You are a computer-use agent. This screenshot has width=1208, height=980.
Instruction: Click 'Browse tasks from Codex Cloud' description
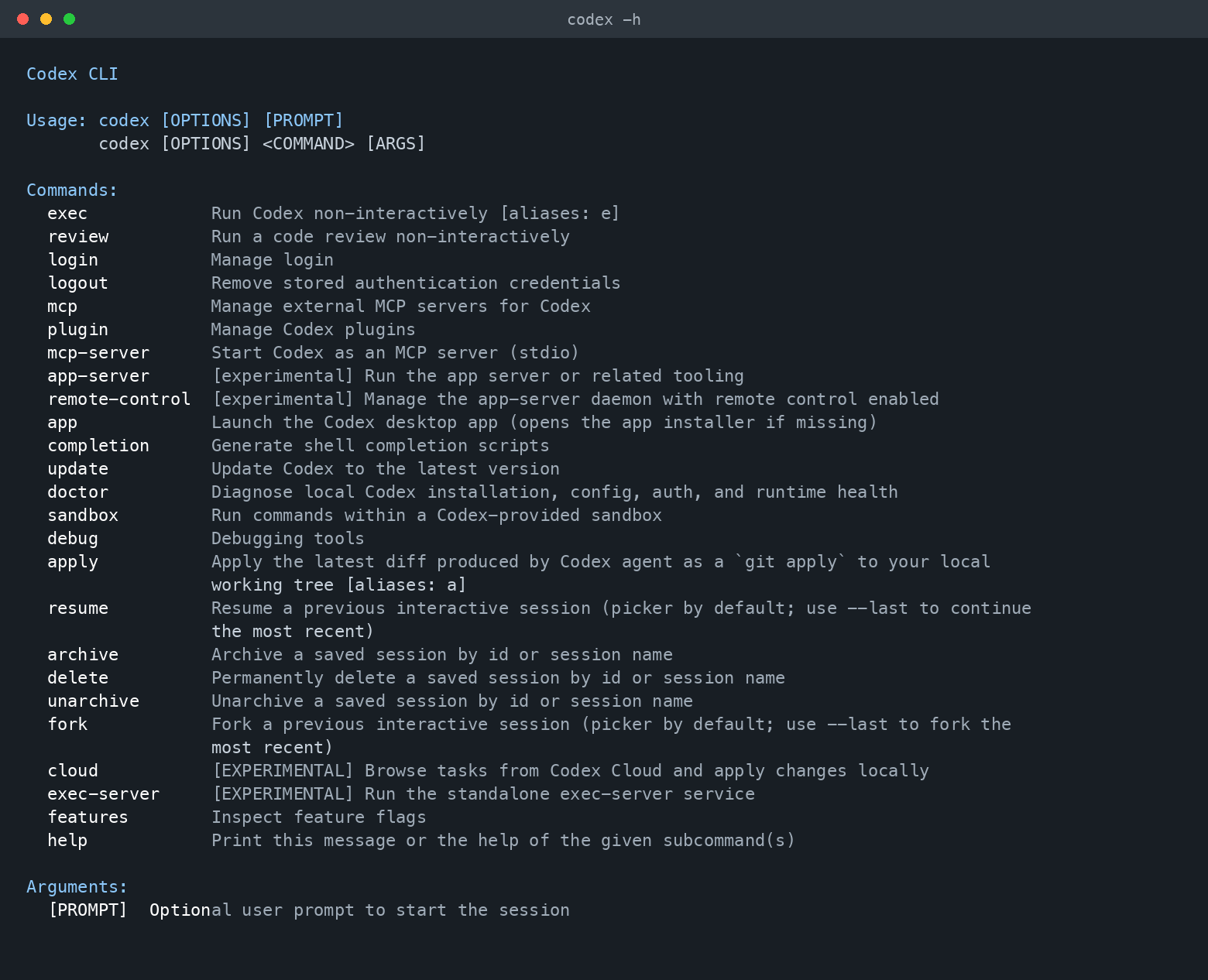pos(571,771)
